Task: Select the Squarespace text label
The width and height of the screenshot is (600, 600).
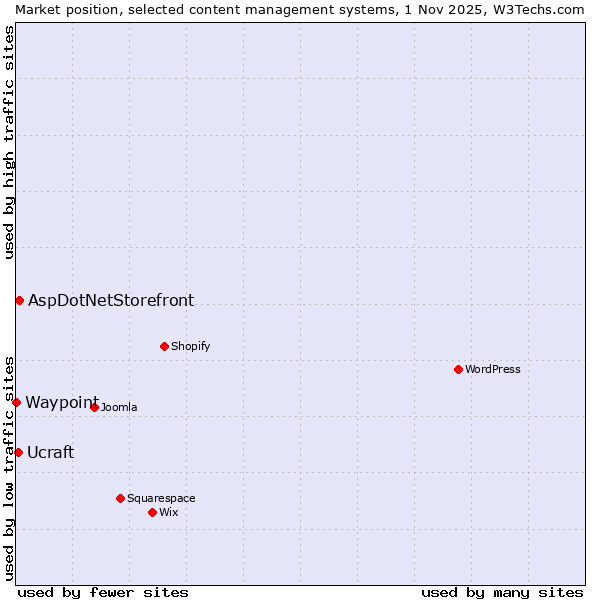Action: (x=161, y=498)
